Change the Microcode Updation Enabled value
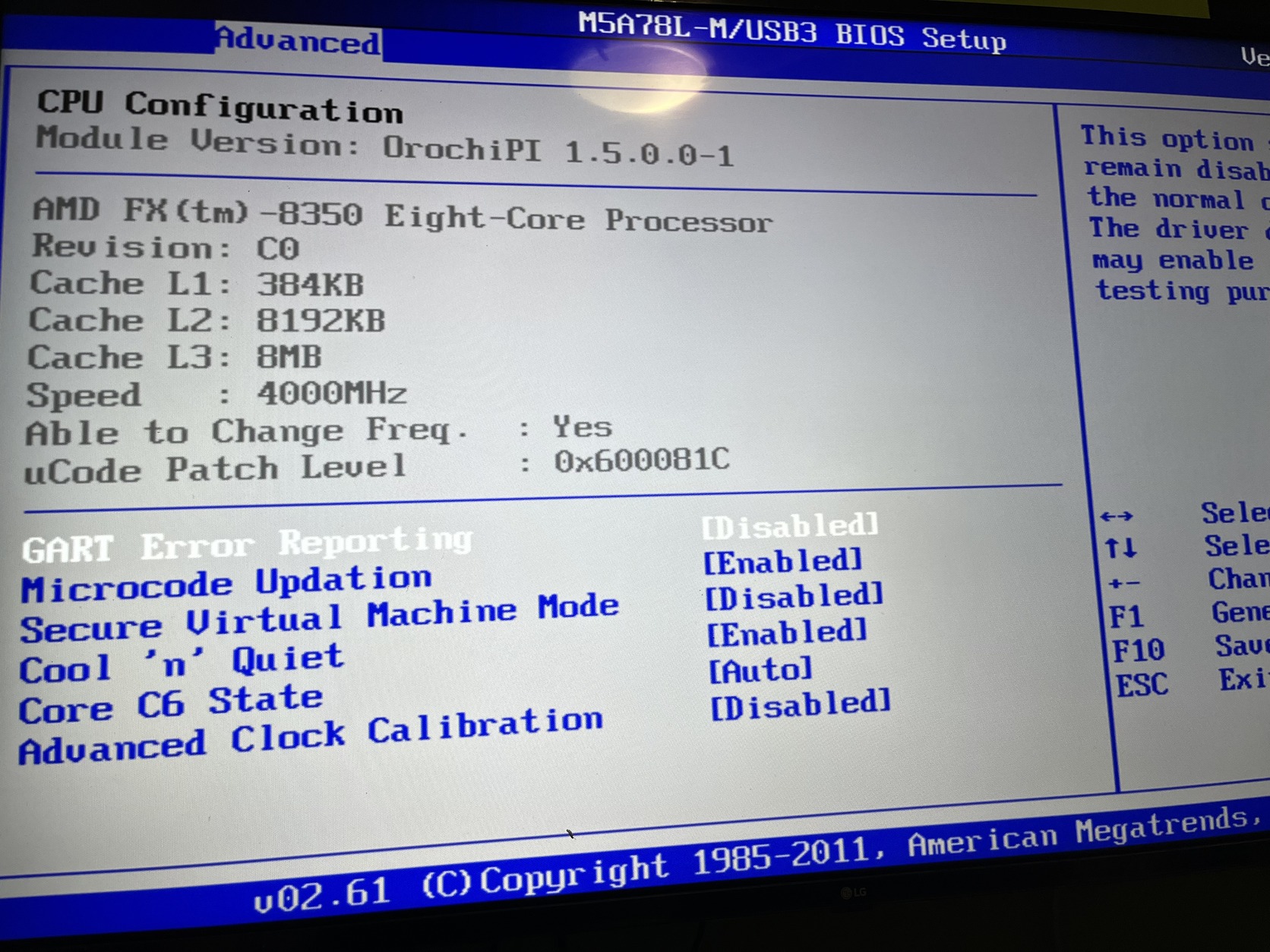The image size is (1270, 952). (x=783, y=562)
